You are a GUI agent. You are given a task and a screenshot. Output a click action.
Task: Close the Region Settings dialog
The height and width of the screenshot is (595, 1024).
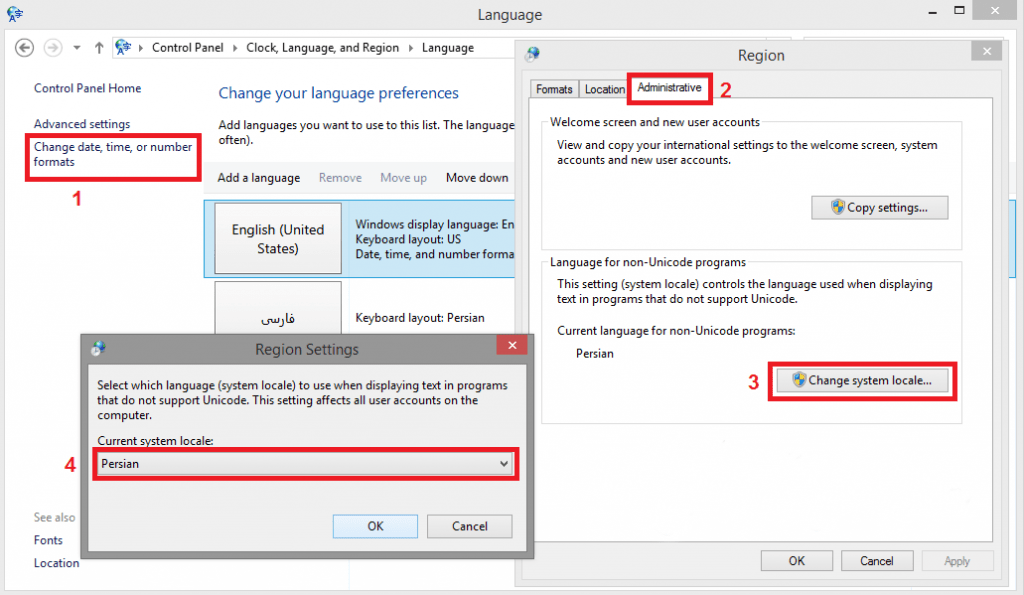[x=512, y=345]
